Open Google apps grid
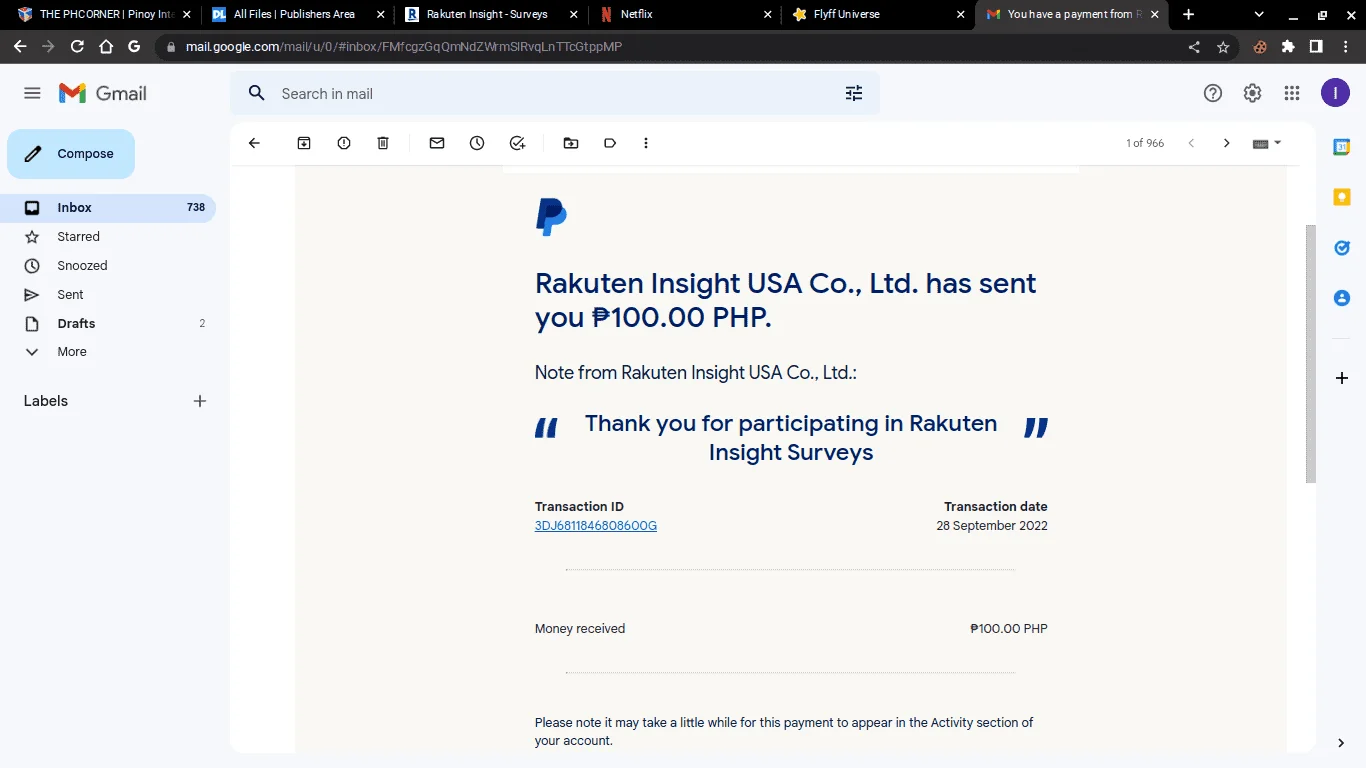 point(1292,93)
